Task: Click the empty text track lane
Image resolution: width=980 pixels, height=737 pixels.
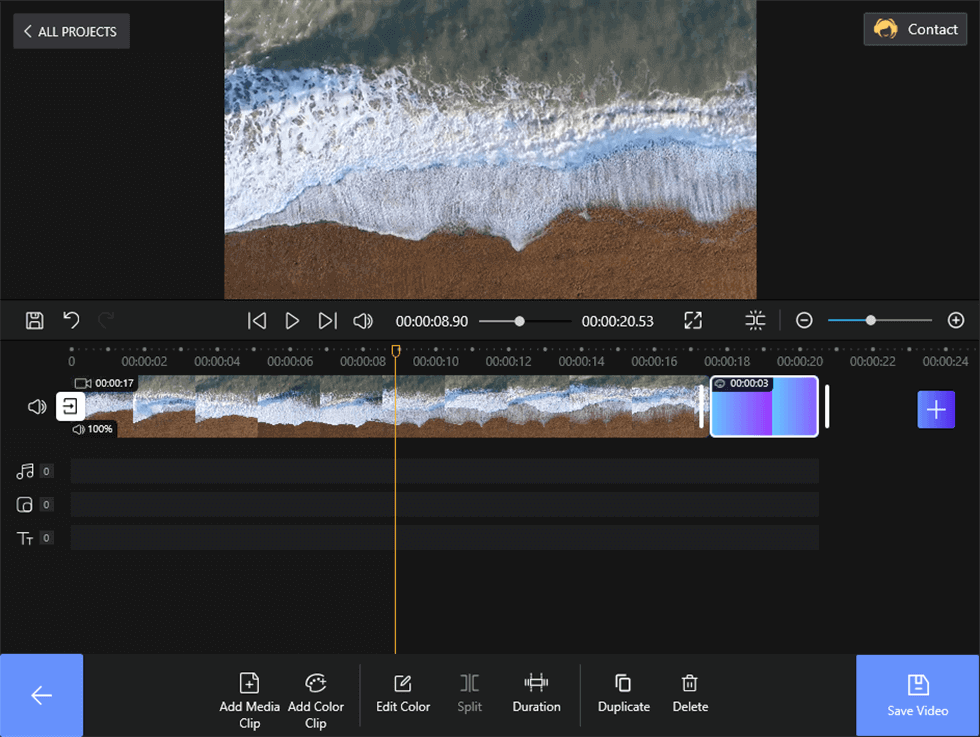Action: pos(444,538)
